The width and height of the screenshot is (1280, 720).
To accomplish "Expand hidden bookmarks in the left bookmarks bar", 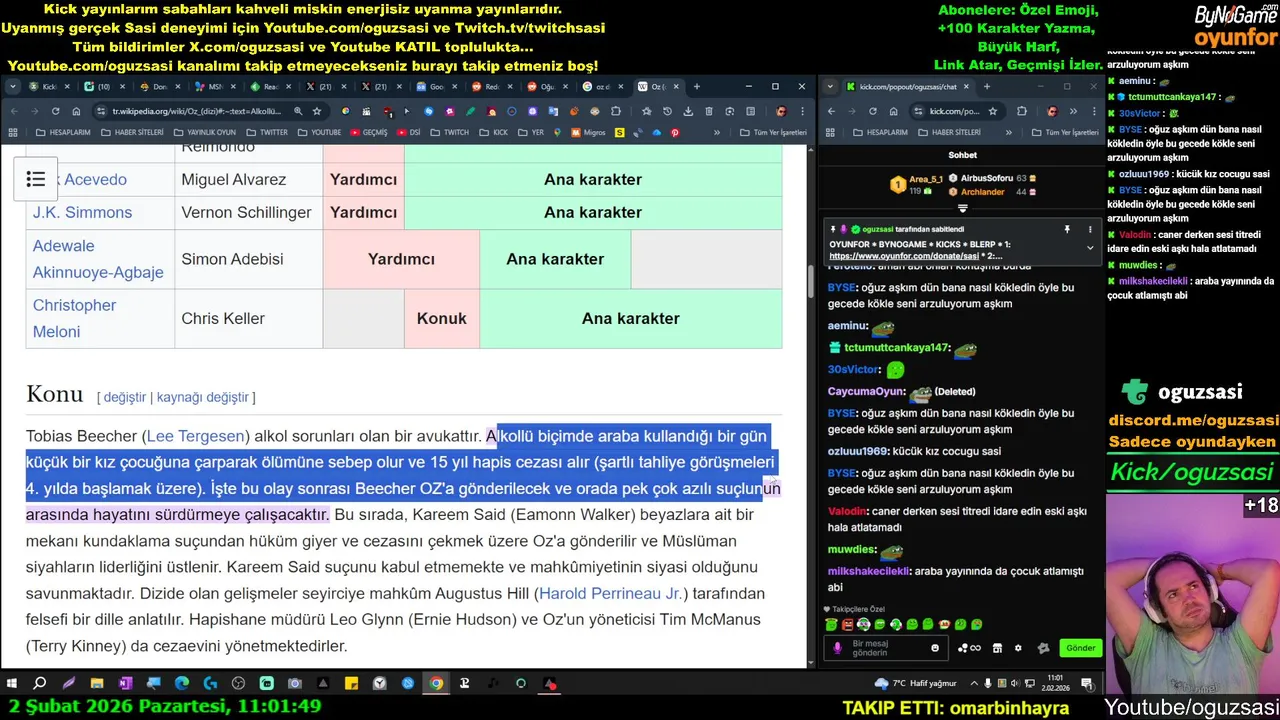I will [x=717, y=132].
